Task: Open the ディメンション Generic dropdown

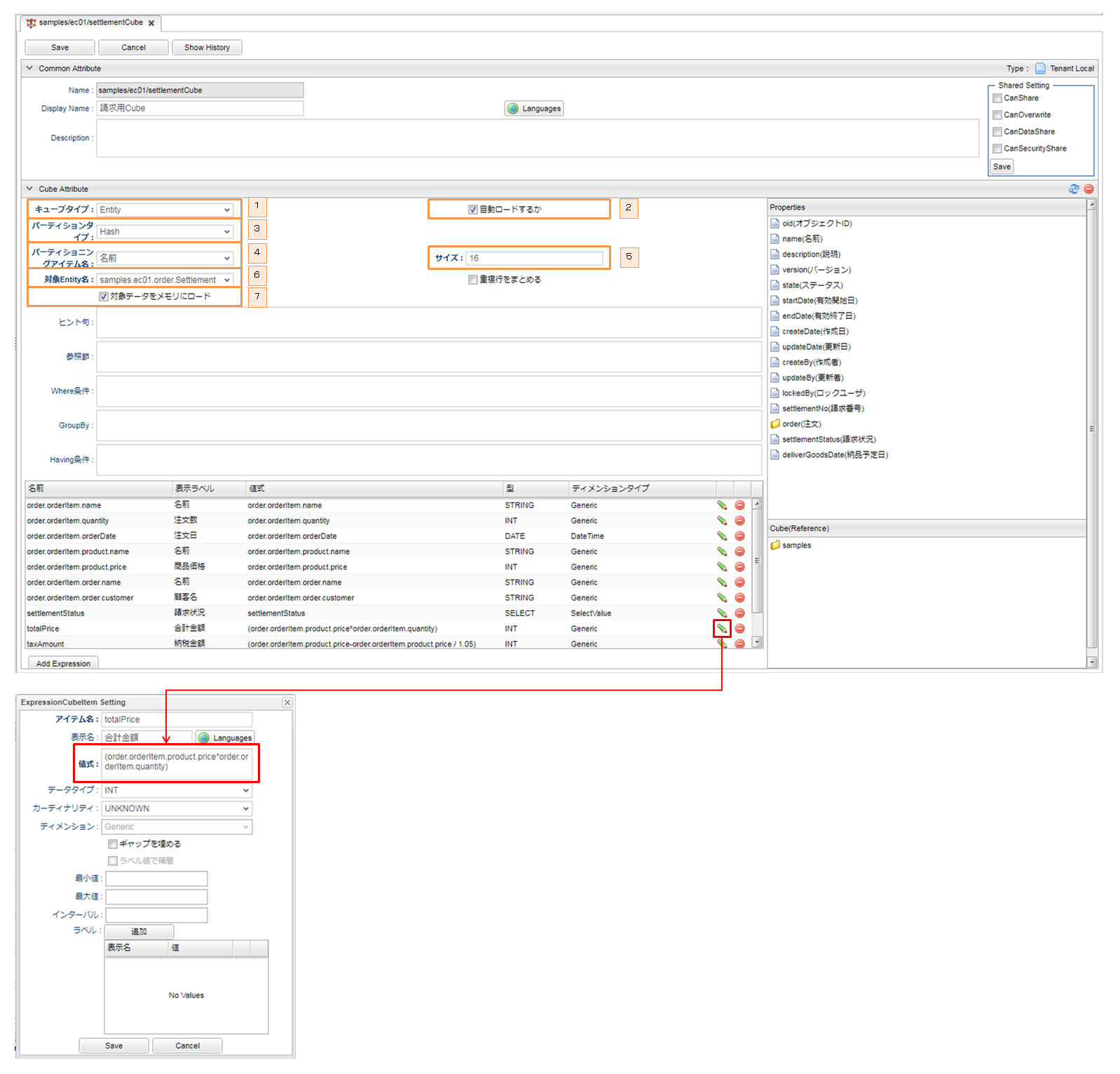Action: pos(177,827)
